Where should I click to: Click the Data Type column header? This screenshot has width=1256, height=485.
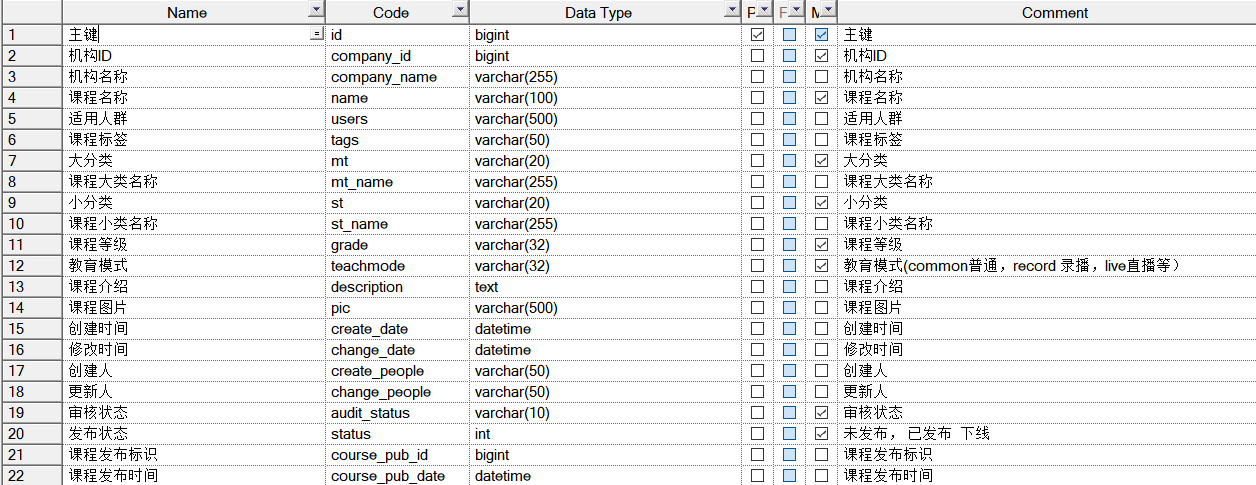(598, 12)
